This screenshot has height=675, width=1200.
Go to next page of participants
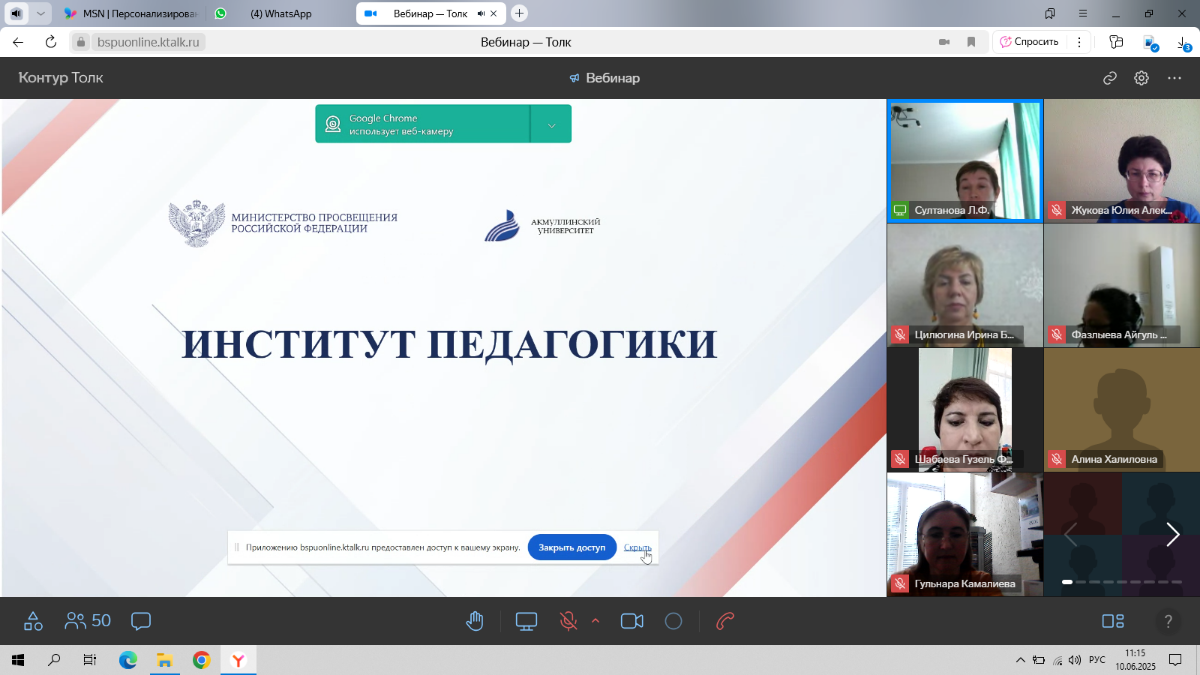1173,535
